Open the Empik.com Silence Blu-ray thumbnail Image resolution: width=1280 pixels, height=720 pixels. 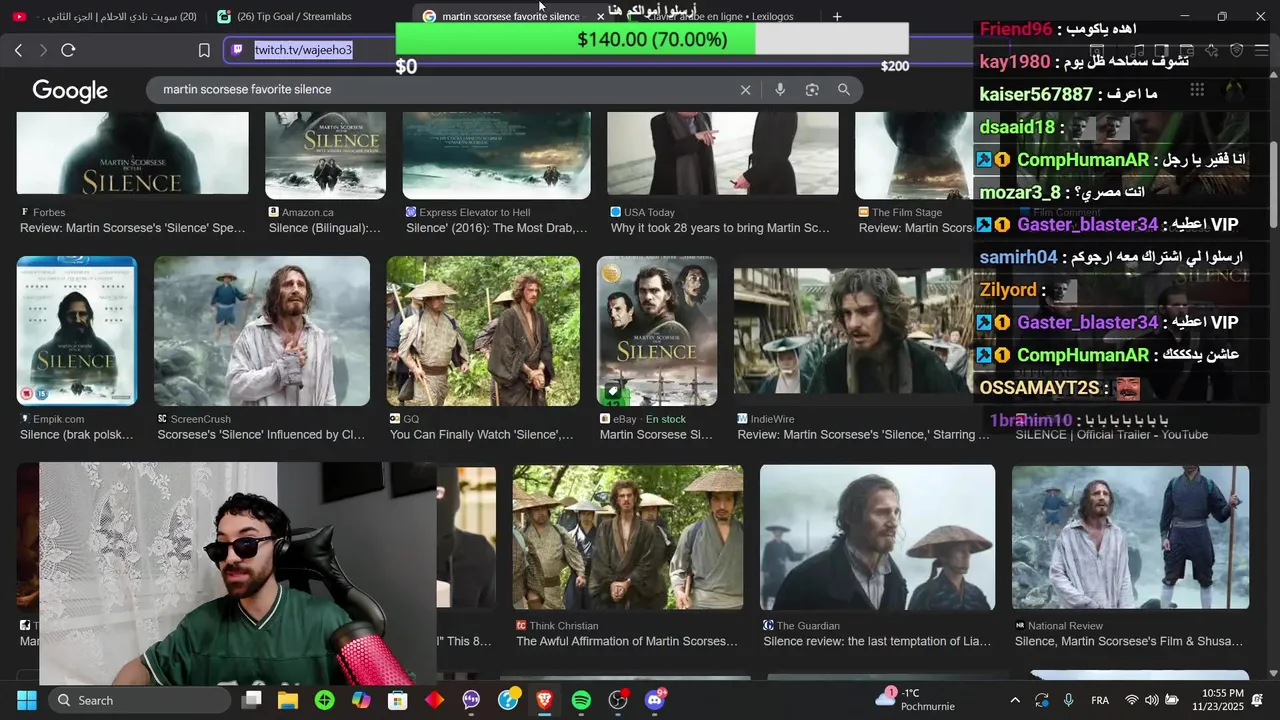tap(77, 331)
